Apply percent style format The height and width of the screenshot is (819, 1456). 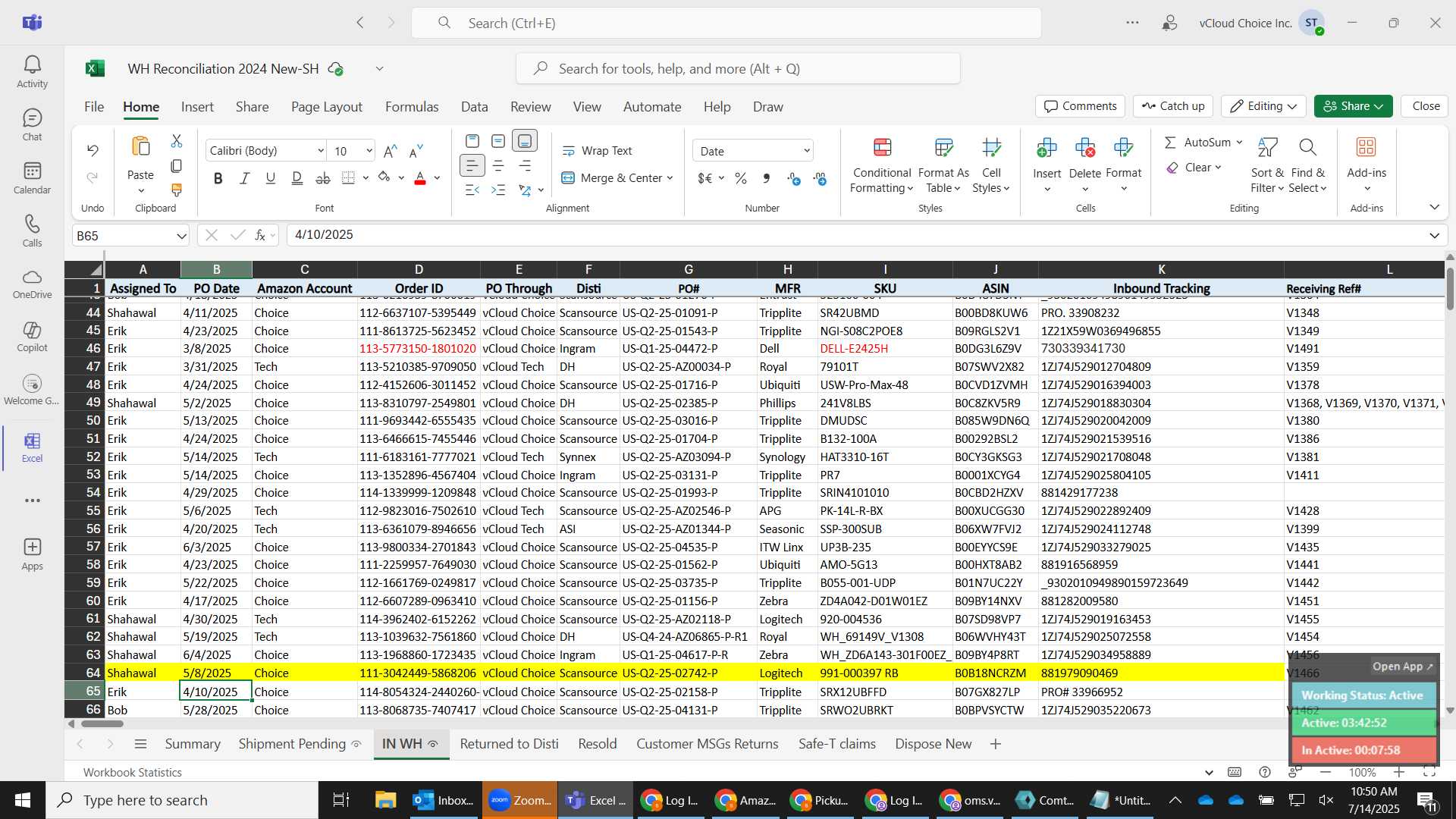[741, 178]
